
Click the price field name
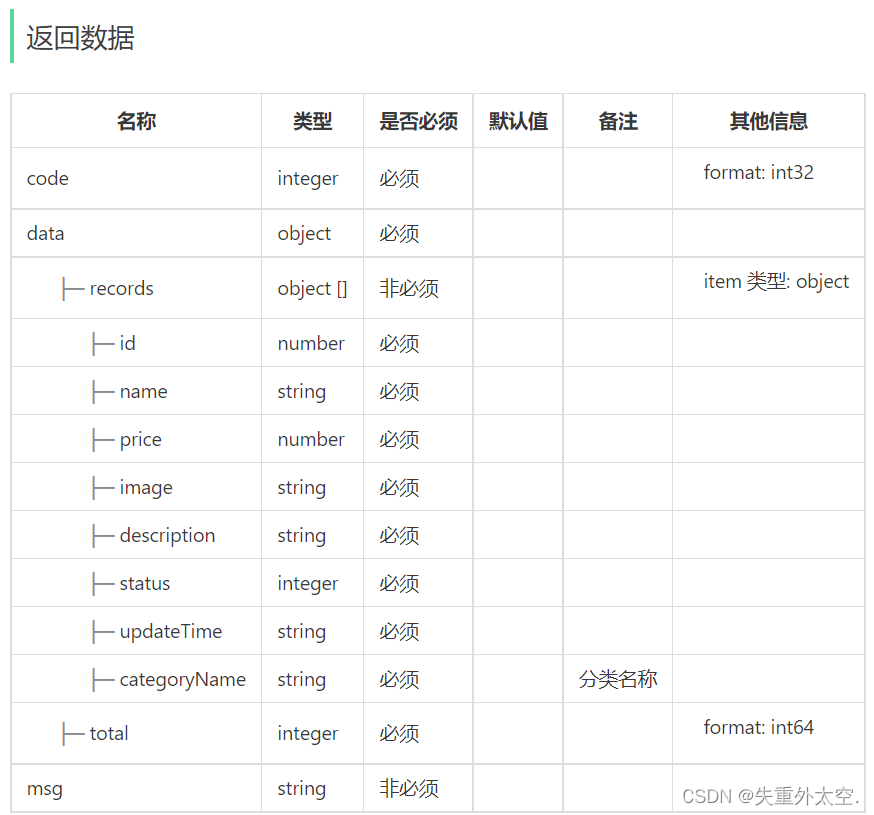tap(141, 440)
